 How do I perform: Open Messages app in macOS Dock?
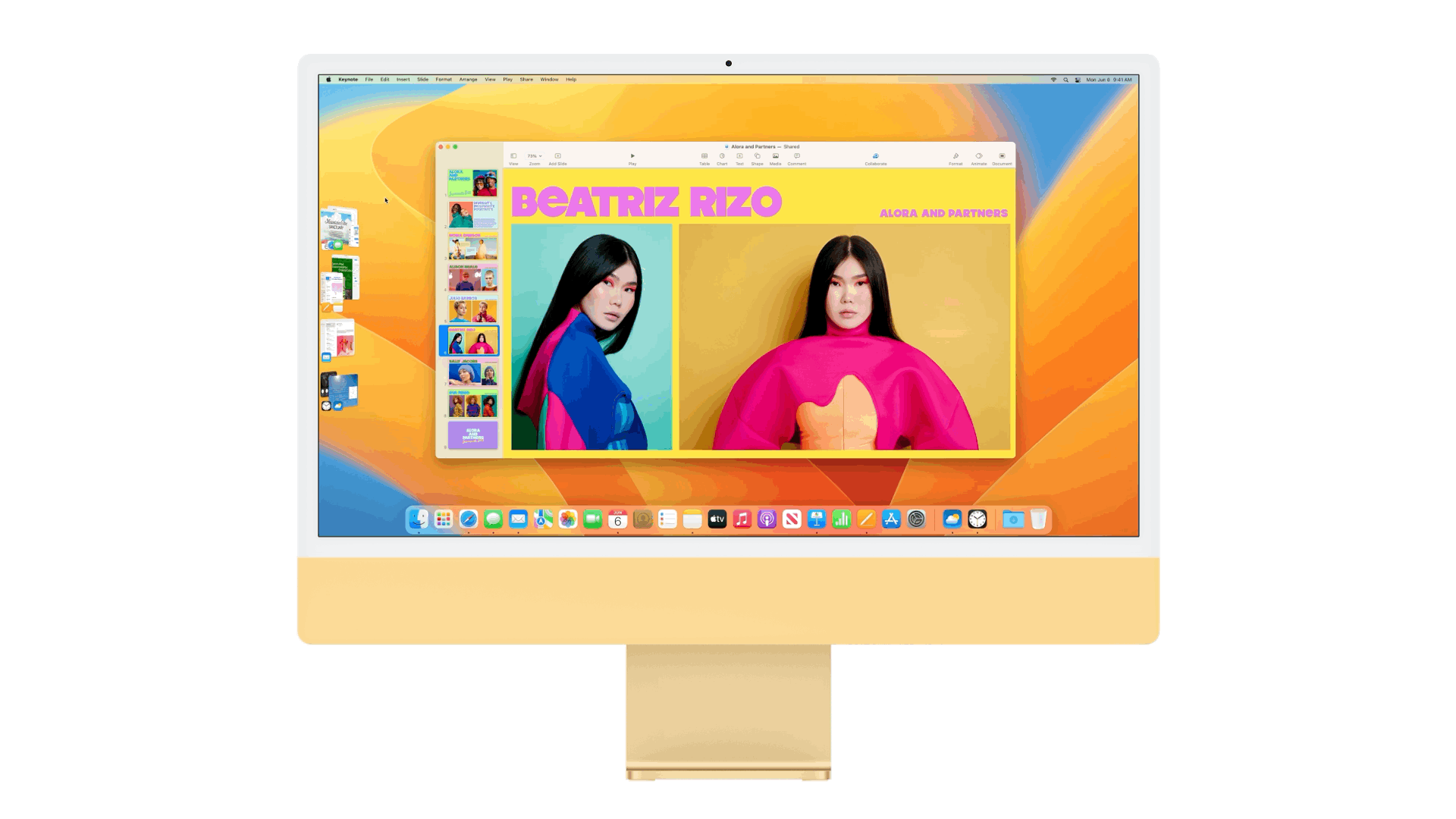tap(492, 518)
